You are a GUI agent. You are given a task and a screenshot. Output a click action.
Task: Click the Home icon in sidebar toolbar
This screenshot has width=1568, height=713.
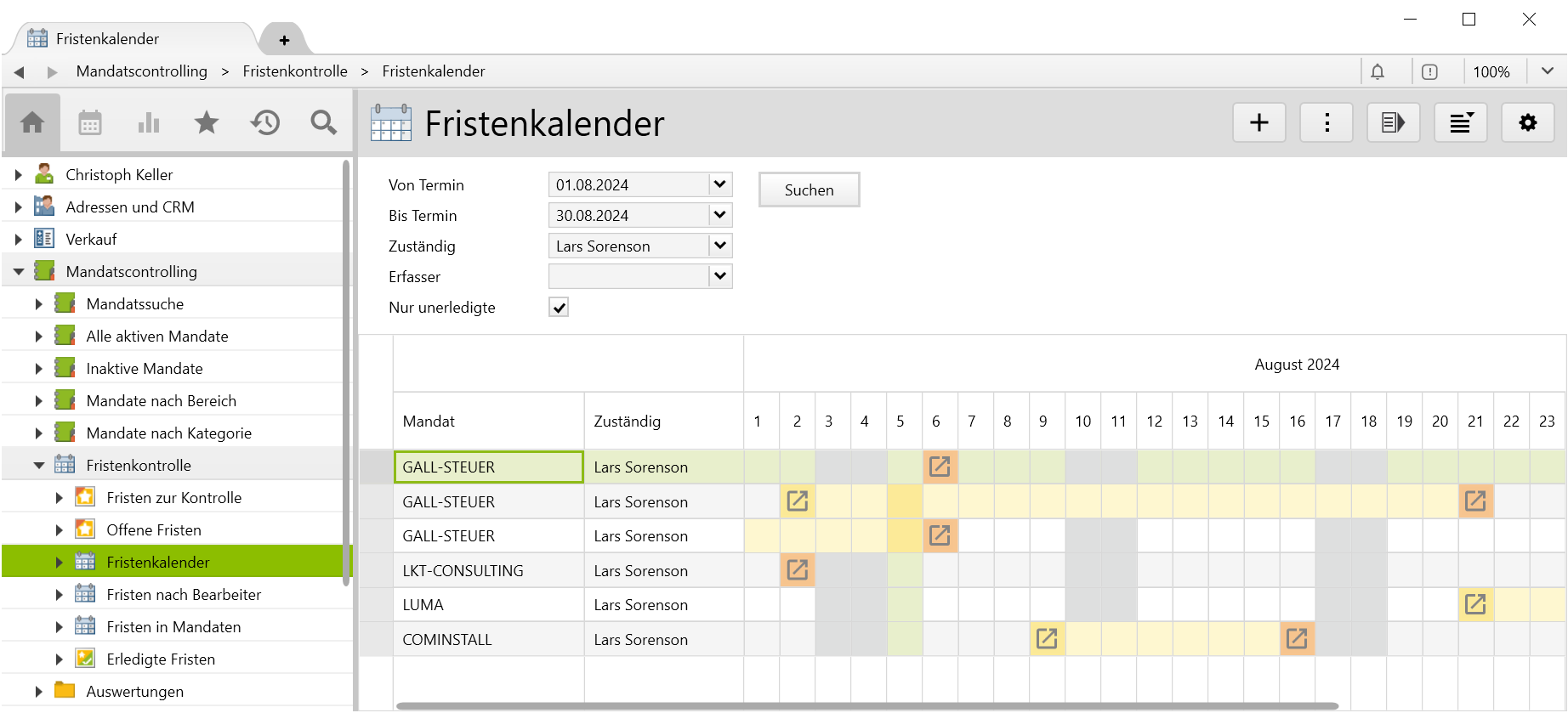(x=32, y=123)
